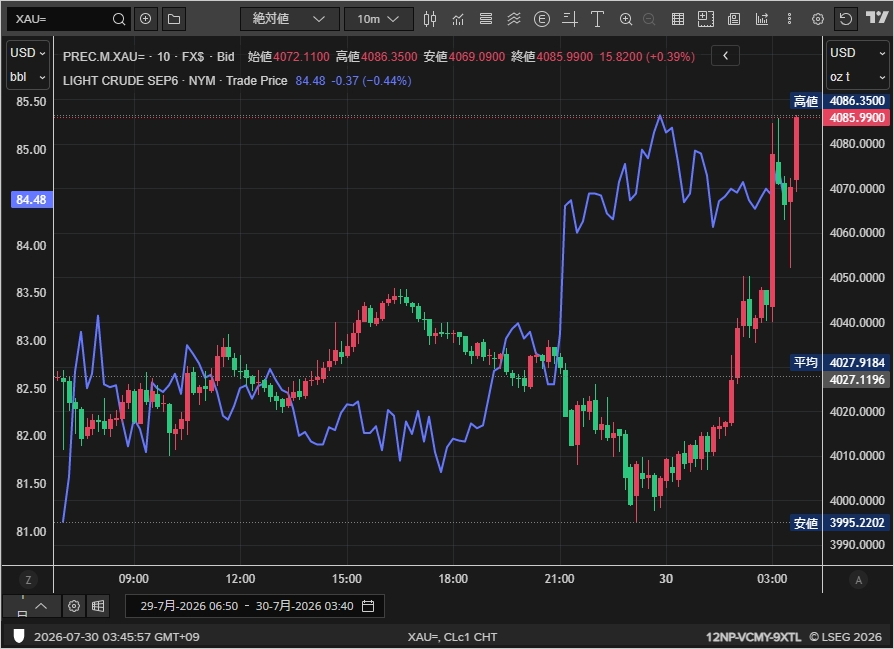Open left axis bbl unit dropdown
Viewport: 894px width, 649px height.
[28, 77]
